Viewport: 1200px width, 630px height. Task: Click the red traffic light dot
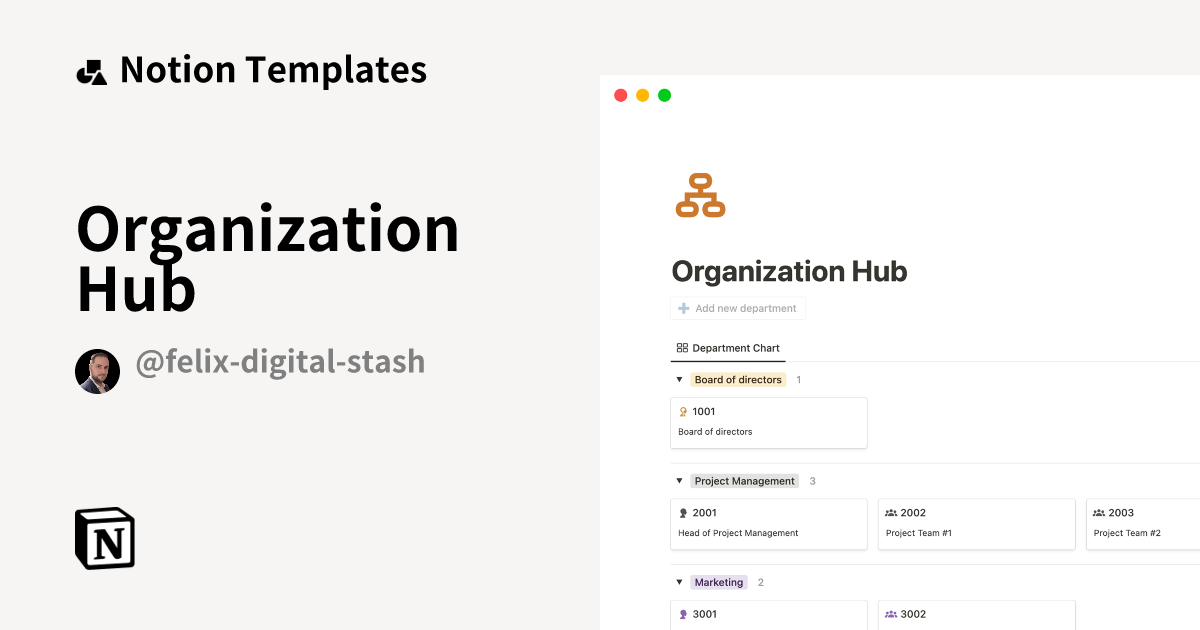620,94
